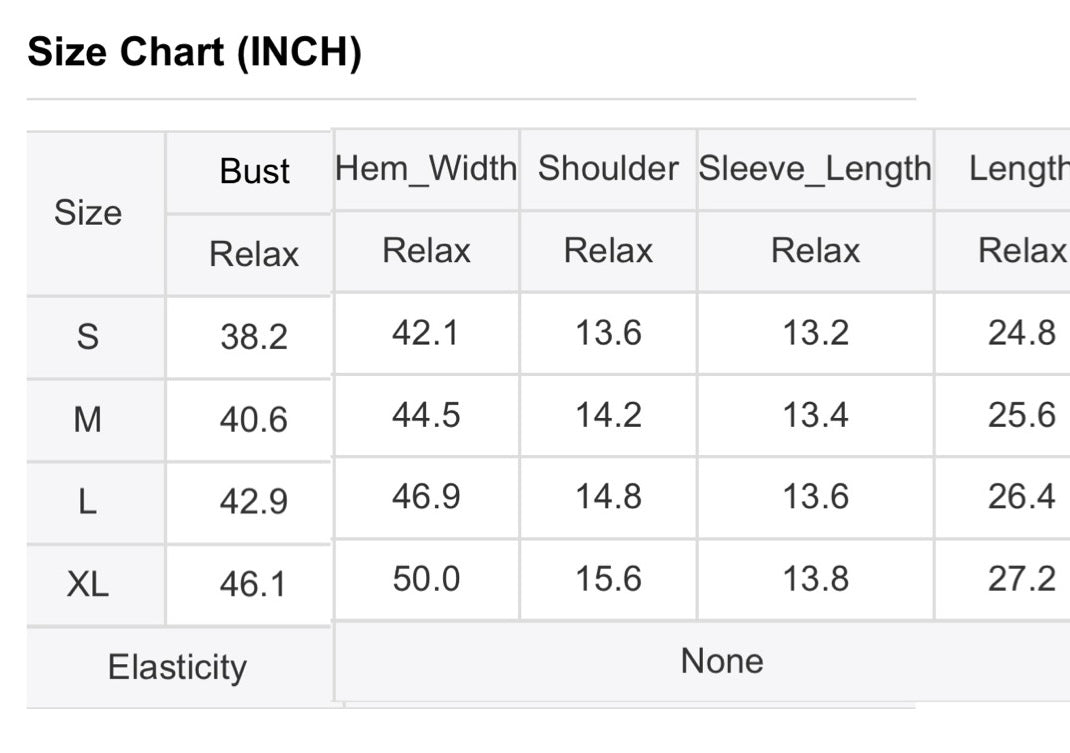This screenshot has width=1070, height=753.
Task: Select the 44.5 hem width value
Action: click(426, 415)
